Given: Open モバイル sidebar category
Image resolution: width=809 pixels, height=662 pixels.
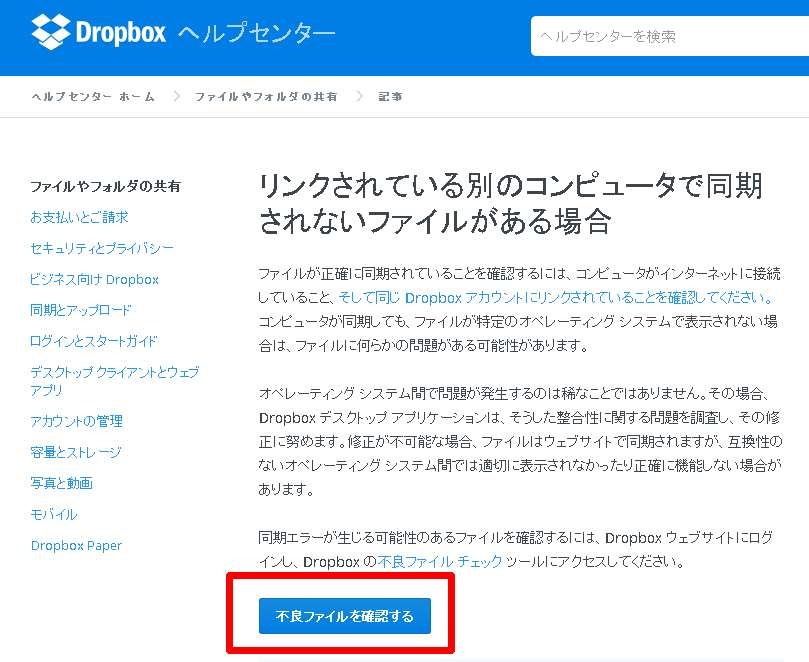Looking at the screenshot, I should [54, 514].
